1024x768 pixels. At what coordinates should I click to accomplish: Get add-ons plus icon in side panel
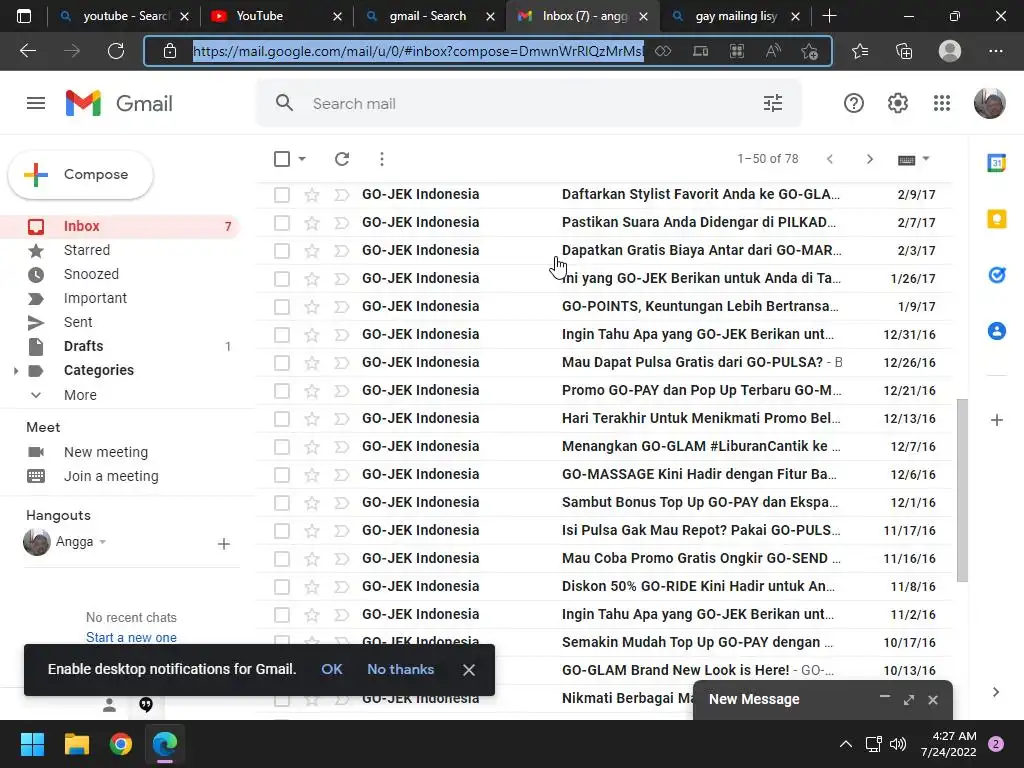coord(997,420)
